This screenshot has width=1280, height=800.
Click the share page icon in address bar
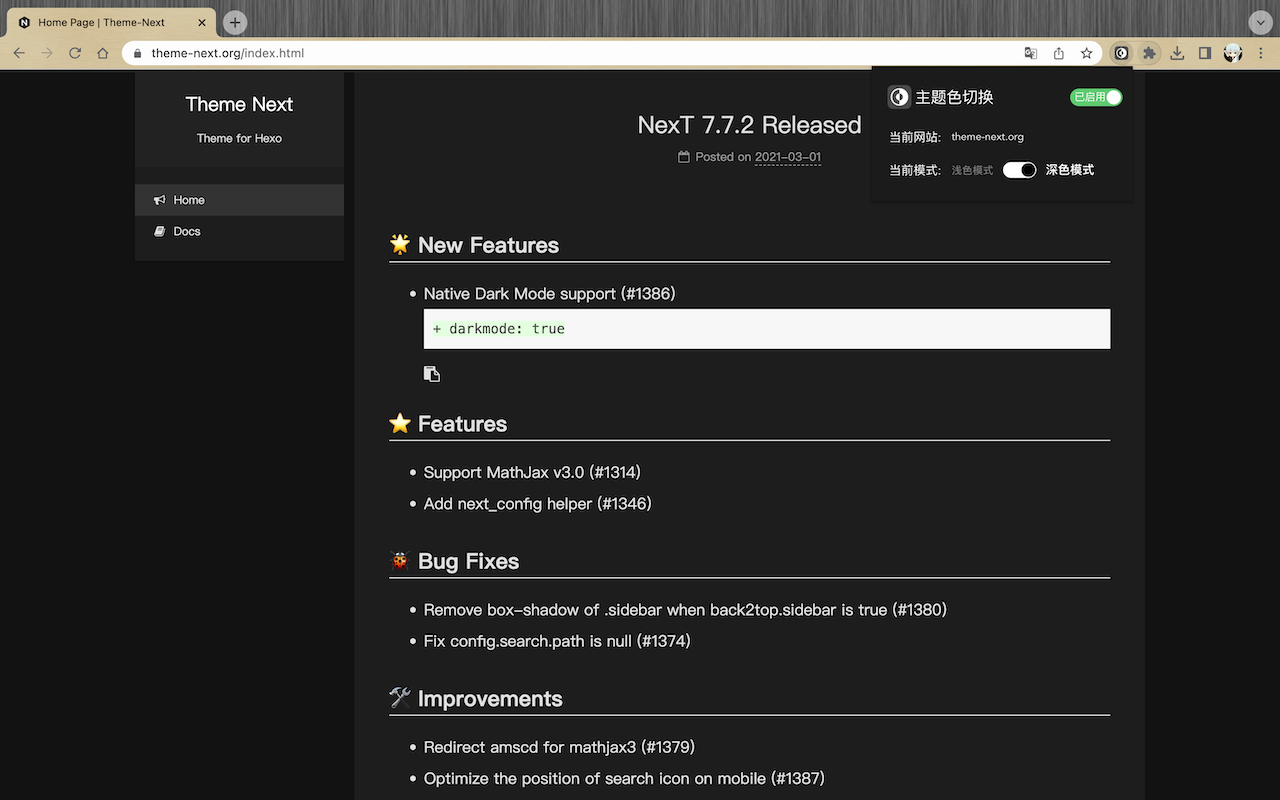1058,53
